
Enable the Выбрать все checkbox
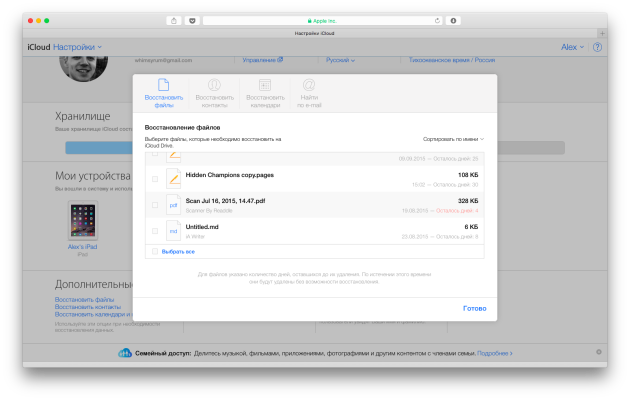click(x=153, y=252)
